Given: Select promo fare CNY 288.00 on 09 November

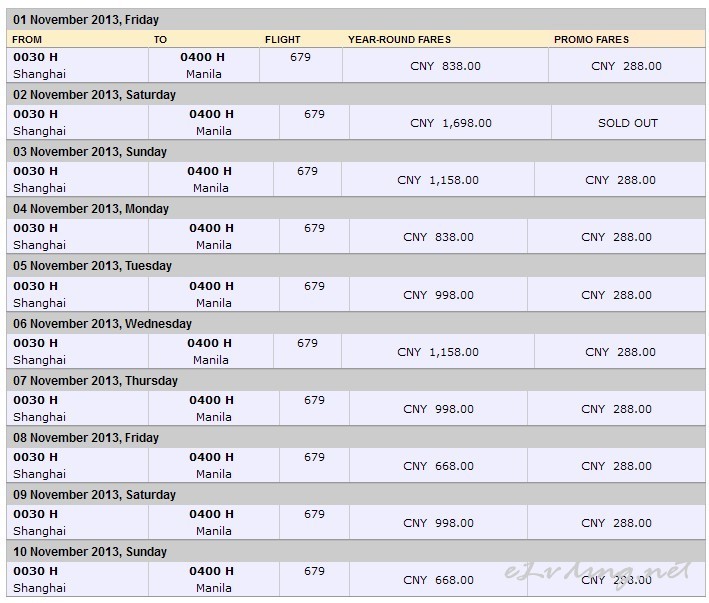Looking at the screenshot, I should pyautogui.click(x=616, y=523).
